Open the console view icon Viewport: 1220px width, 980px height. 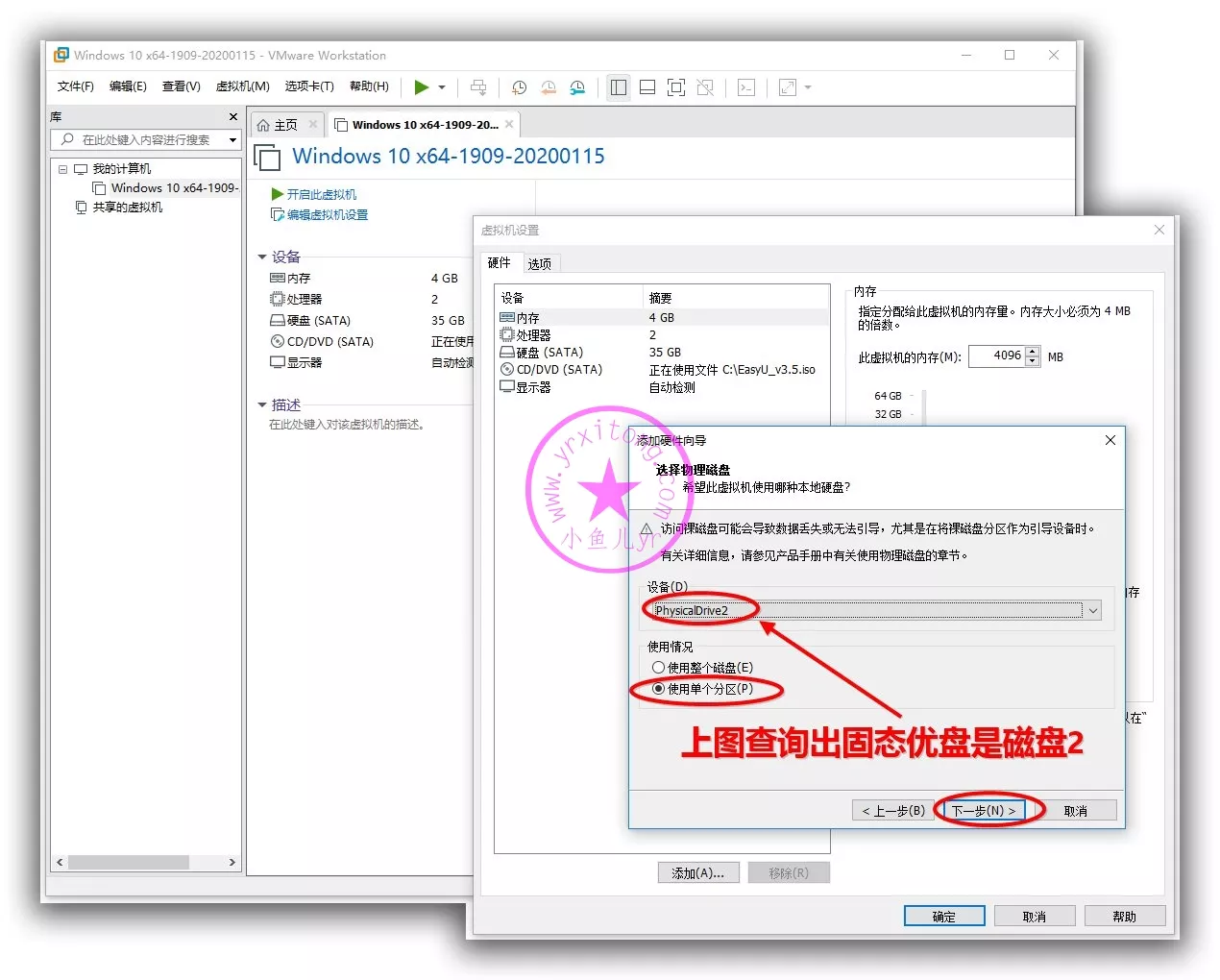pos(746,87)
